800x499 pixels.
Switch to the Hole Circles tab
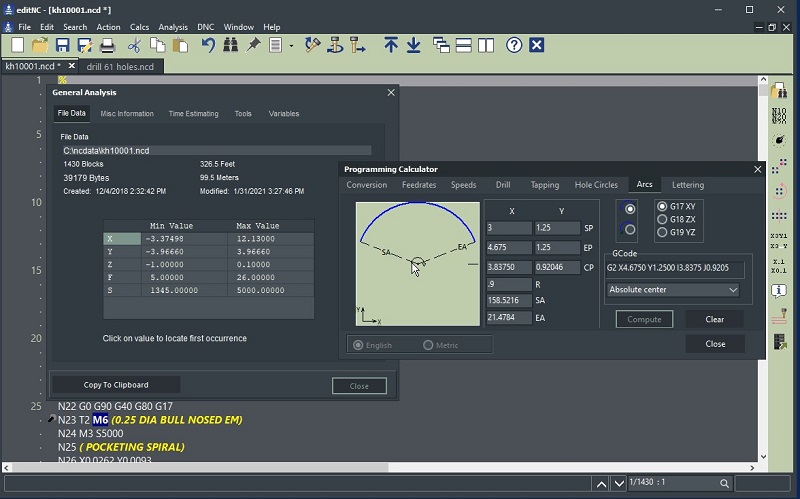(596, 185)
